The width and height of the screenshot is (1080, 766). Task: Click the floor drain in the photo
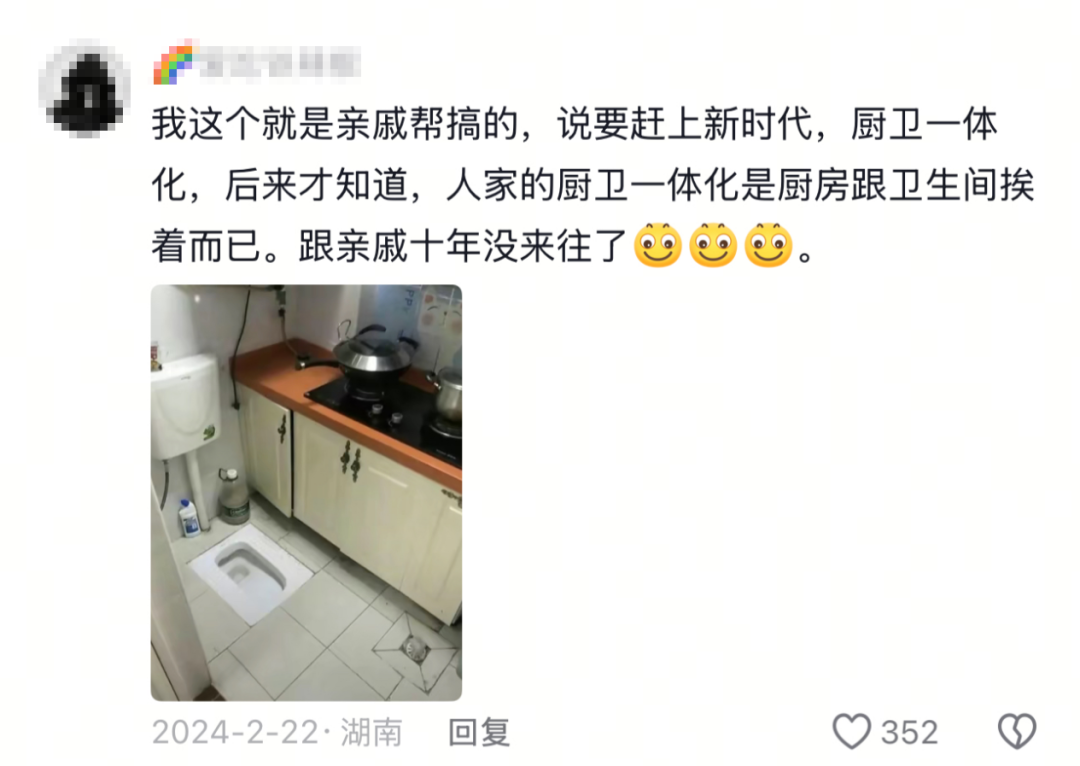pyautogui.click(x=415, y=648)
